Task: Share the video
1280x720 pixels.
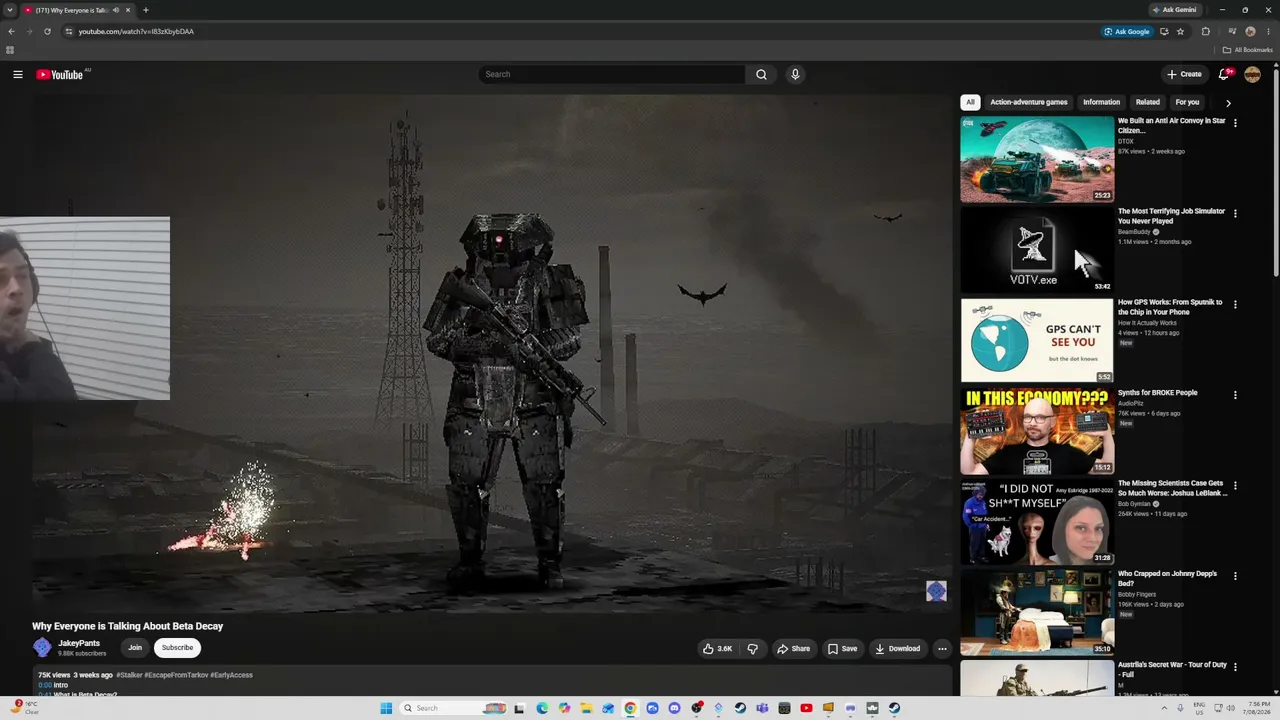Action: 794,648
